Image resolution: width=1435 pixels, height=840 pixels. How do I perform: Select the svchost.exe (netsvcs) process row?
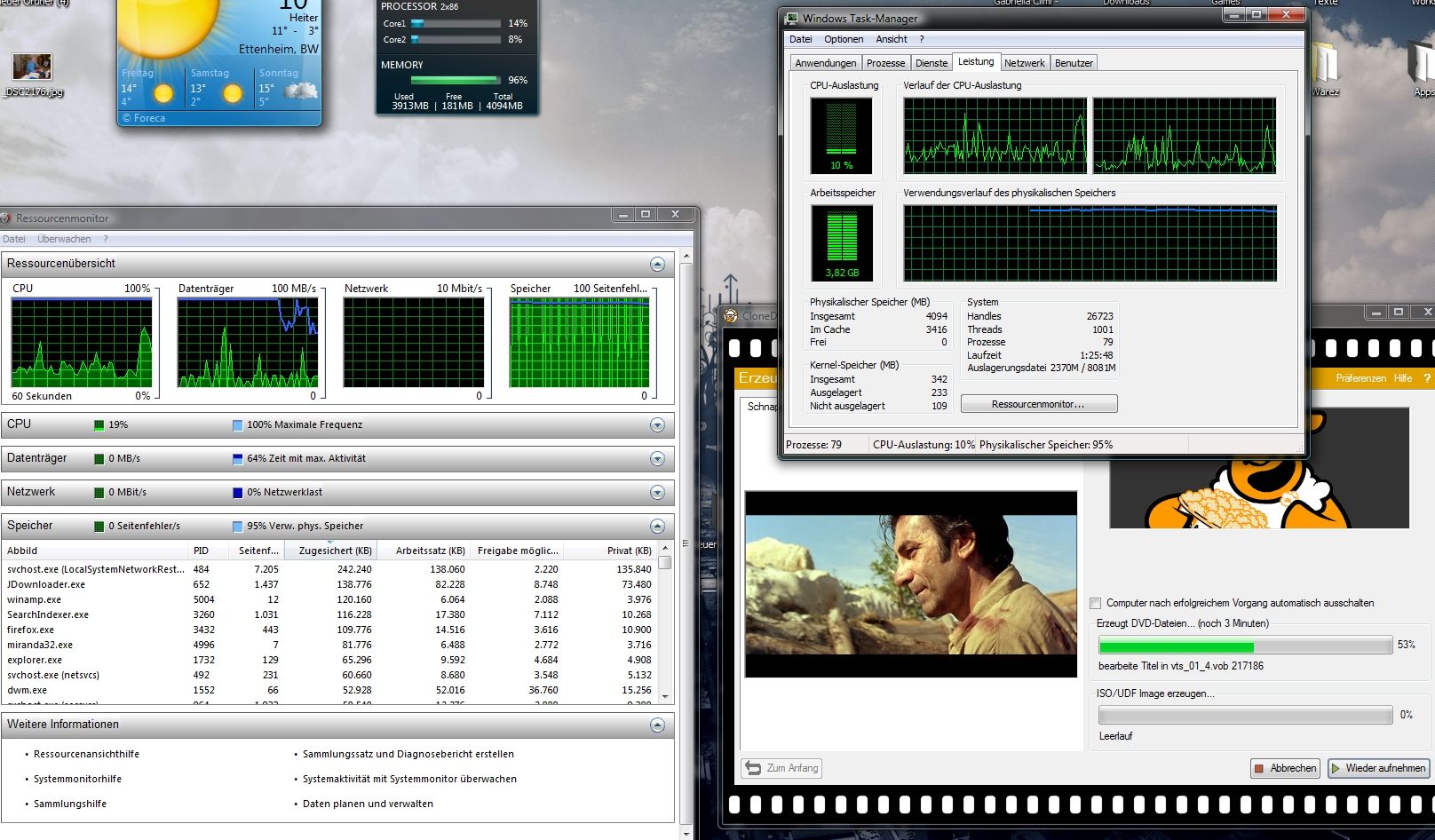[x=329, y=675]
